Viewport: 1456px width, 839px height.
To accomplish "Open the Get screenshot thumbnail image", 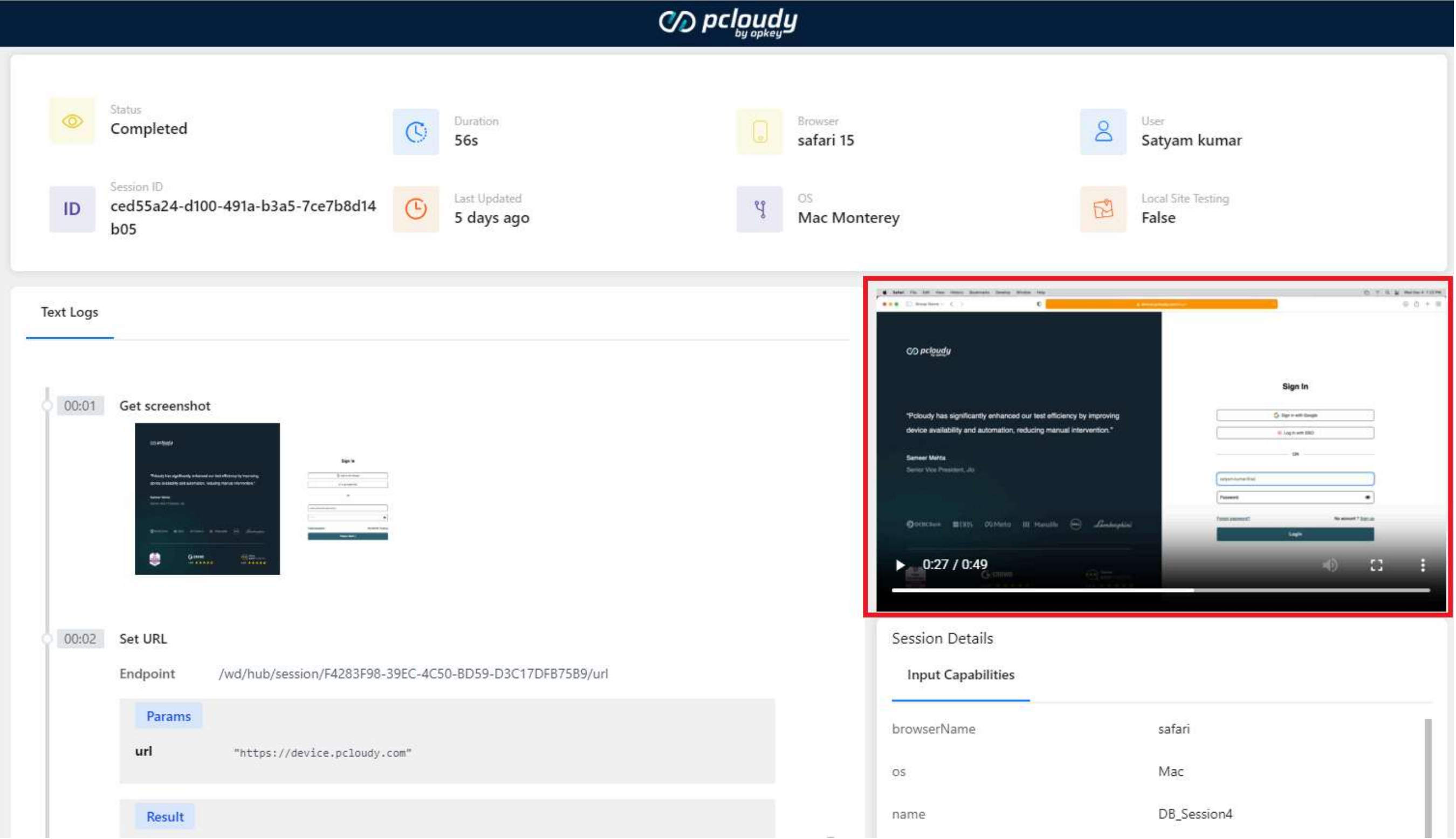I will point(262,499).
